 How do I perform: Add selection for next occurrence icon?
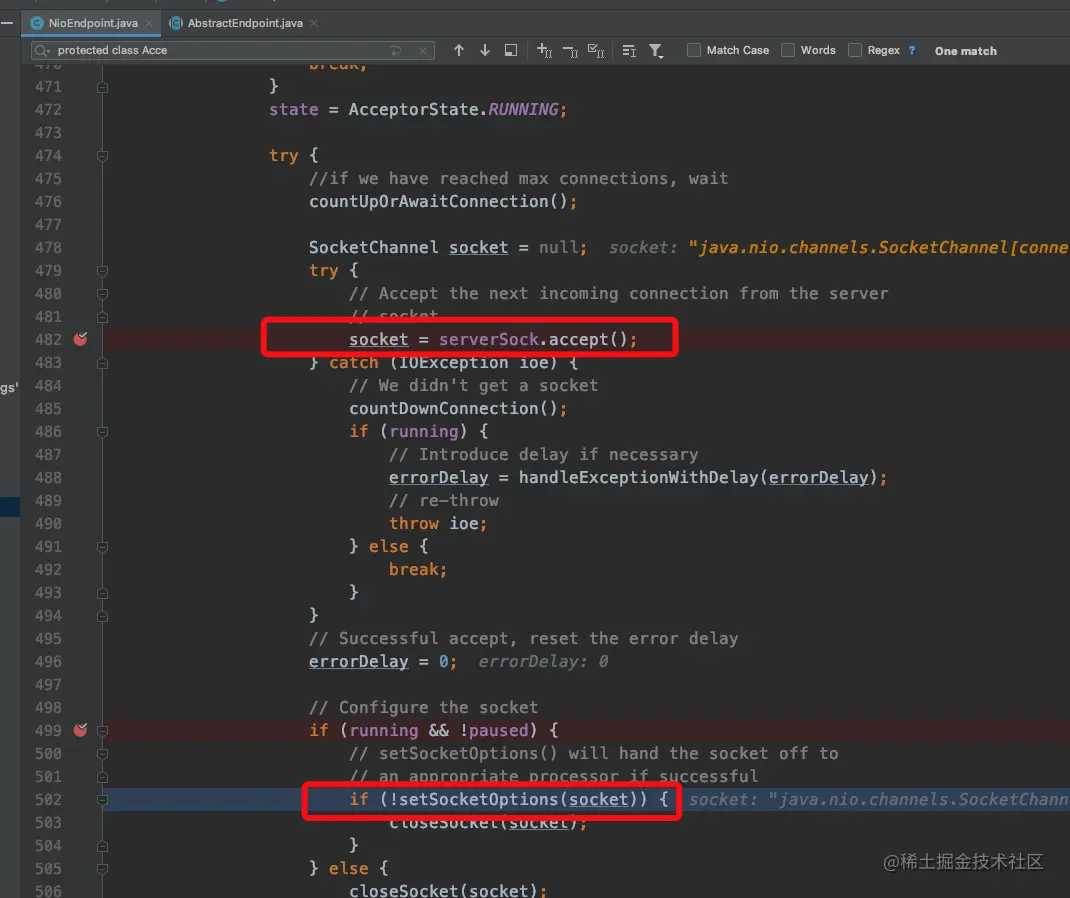coord(544,50)
